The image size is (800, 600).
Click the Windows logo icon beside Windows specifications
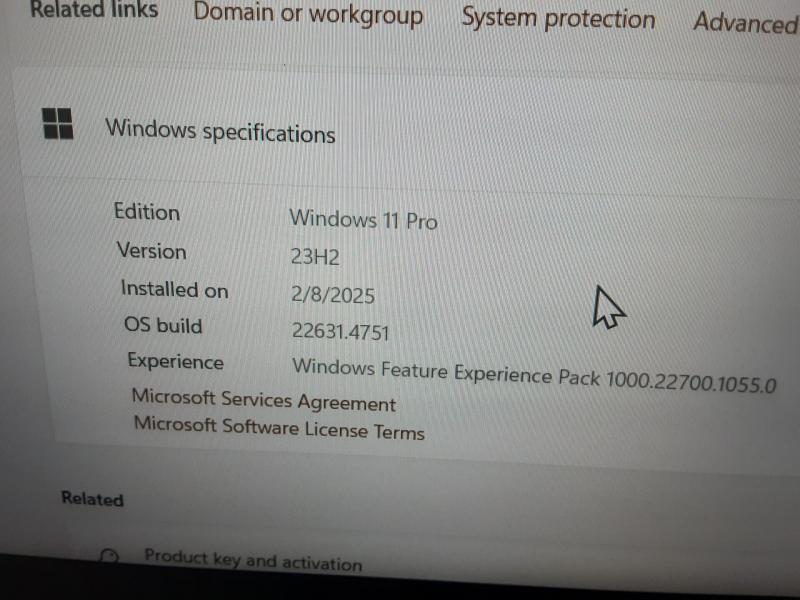click(58, 123)
